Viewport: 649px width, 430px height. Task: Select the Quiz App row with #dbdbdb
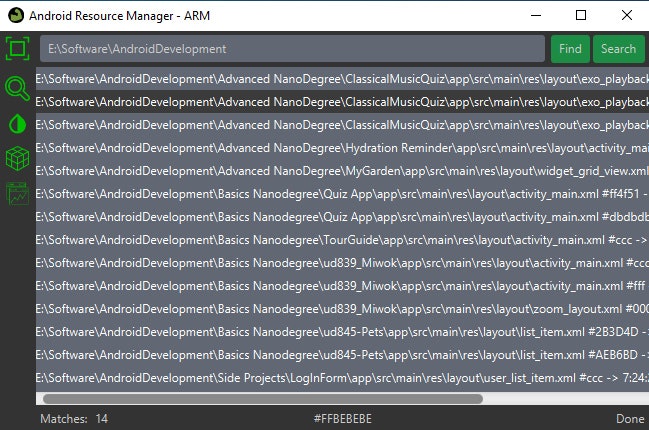[x=342, y=217]
